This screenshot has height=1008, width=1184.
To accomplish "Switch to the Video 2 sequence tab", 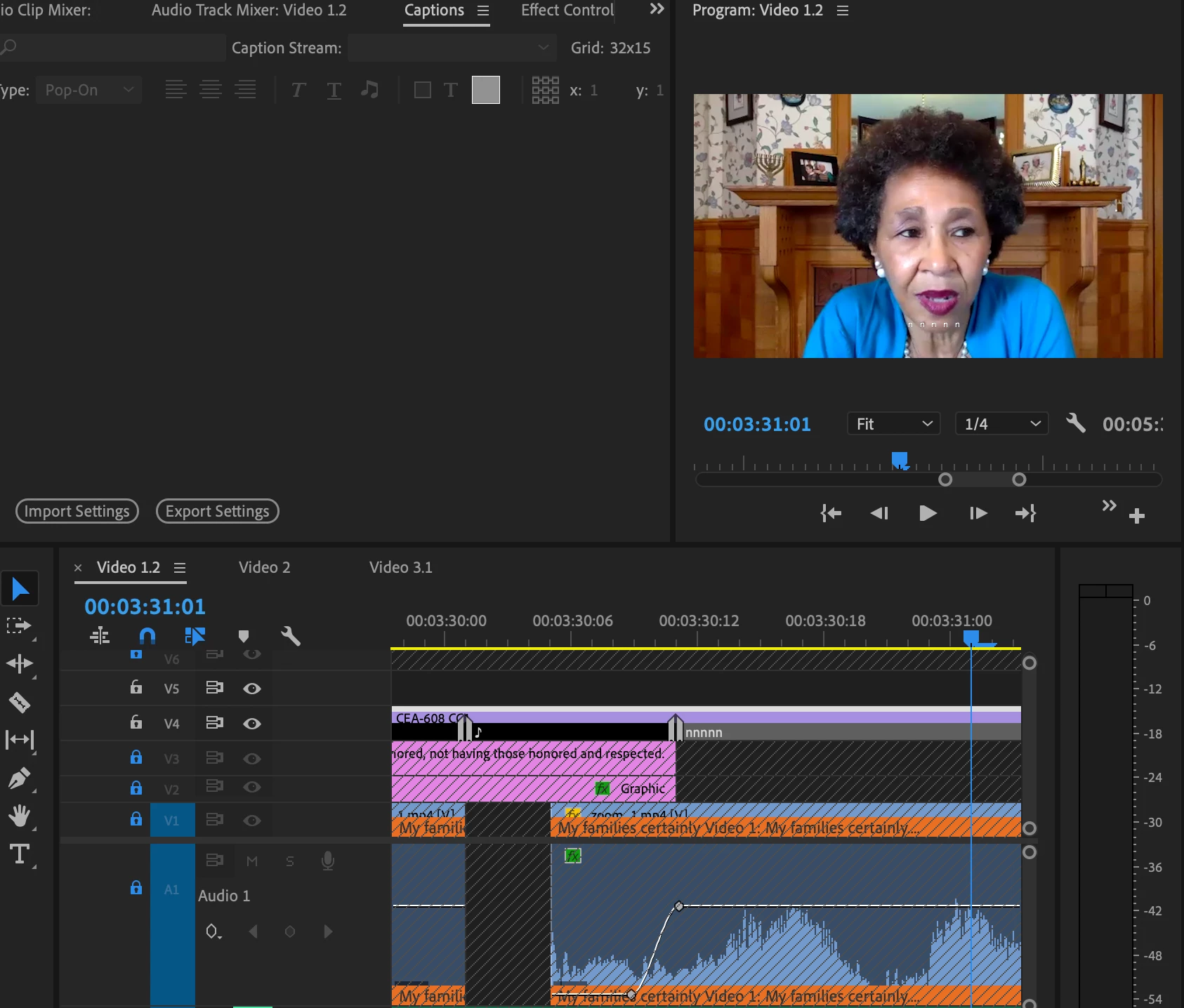I will coord(264,567).
